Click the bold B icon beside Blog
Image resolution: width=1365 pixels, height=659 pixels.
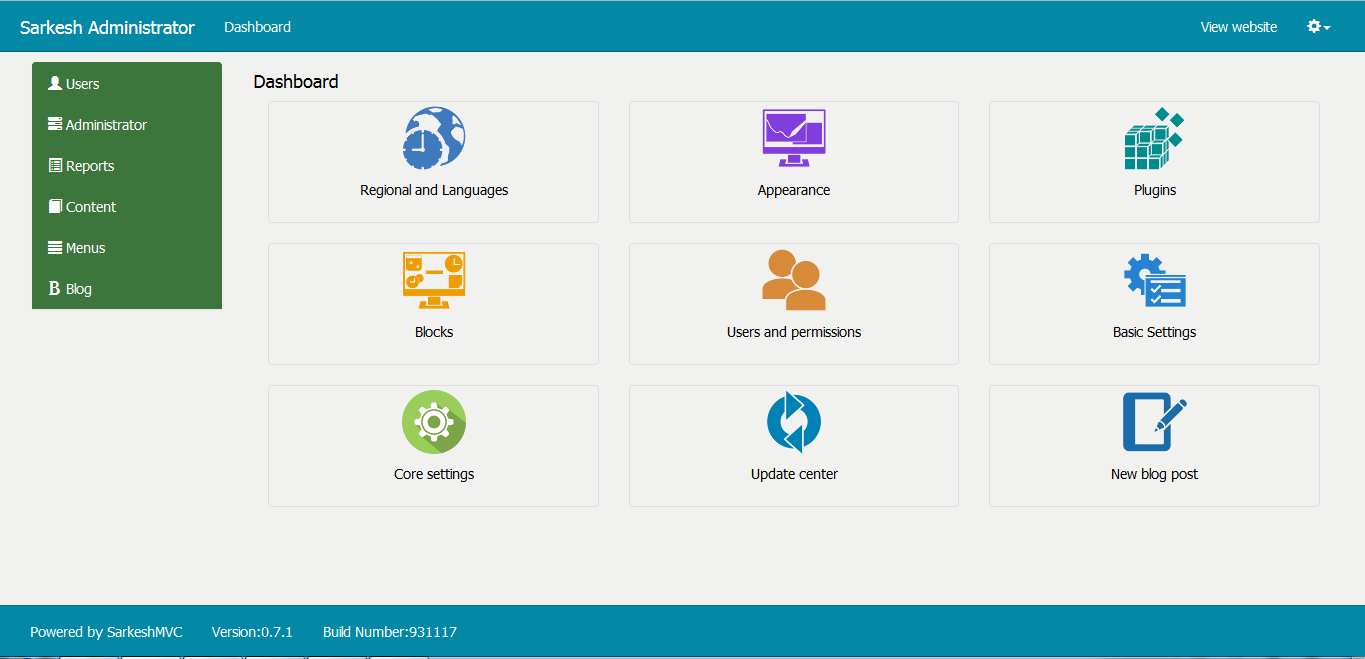pyautogui.click(x=55, y=288)
